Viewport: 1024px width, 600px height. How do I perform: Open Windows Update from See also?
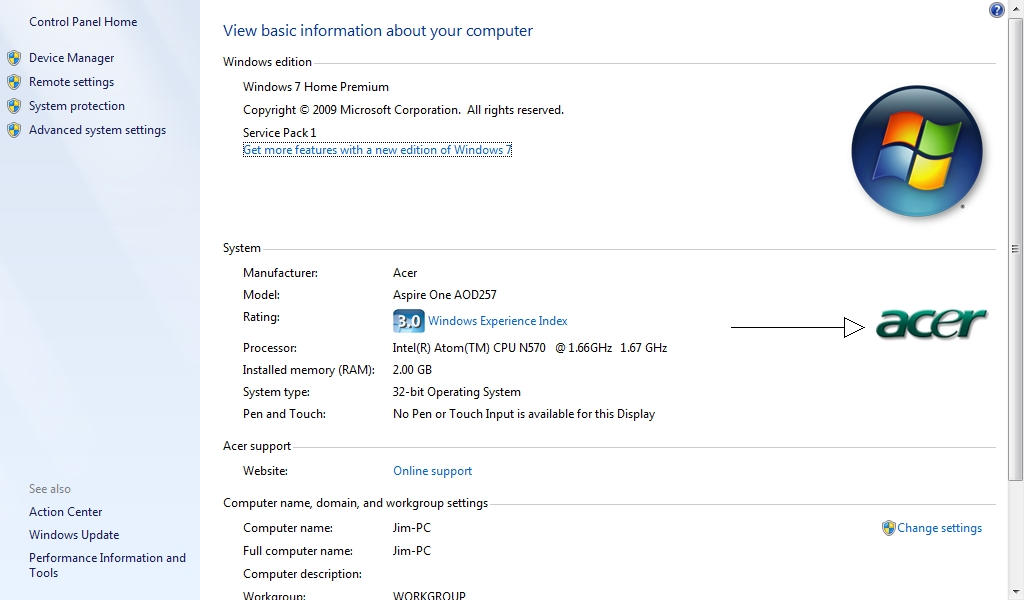pos(74,535)
